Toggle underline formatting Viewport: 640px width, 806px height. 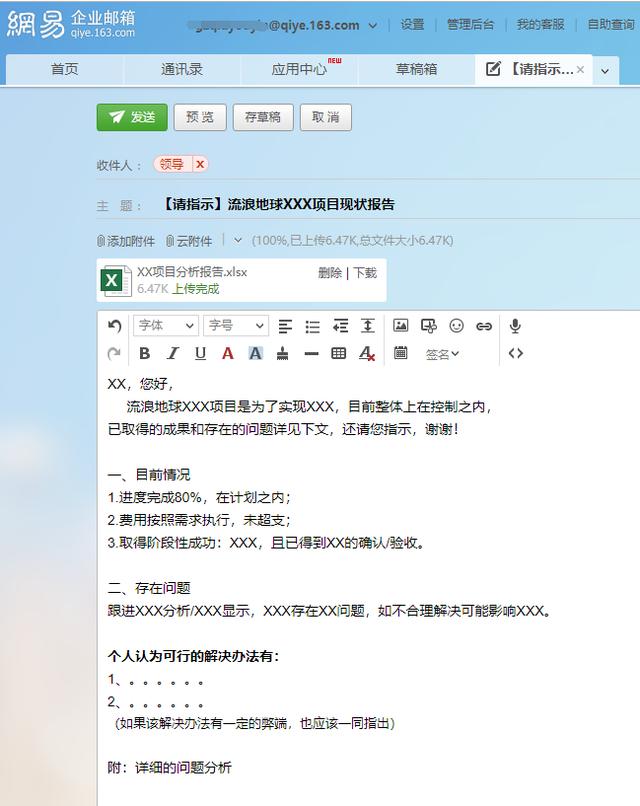click(200, 354)
